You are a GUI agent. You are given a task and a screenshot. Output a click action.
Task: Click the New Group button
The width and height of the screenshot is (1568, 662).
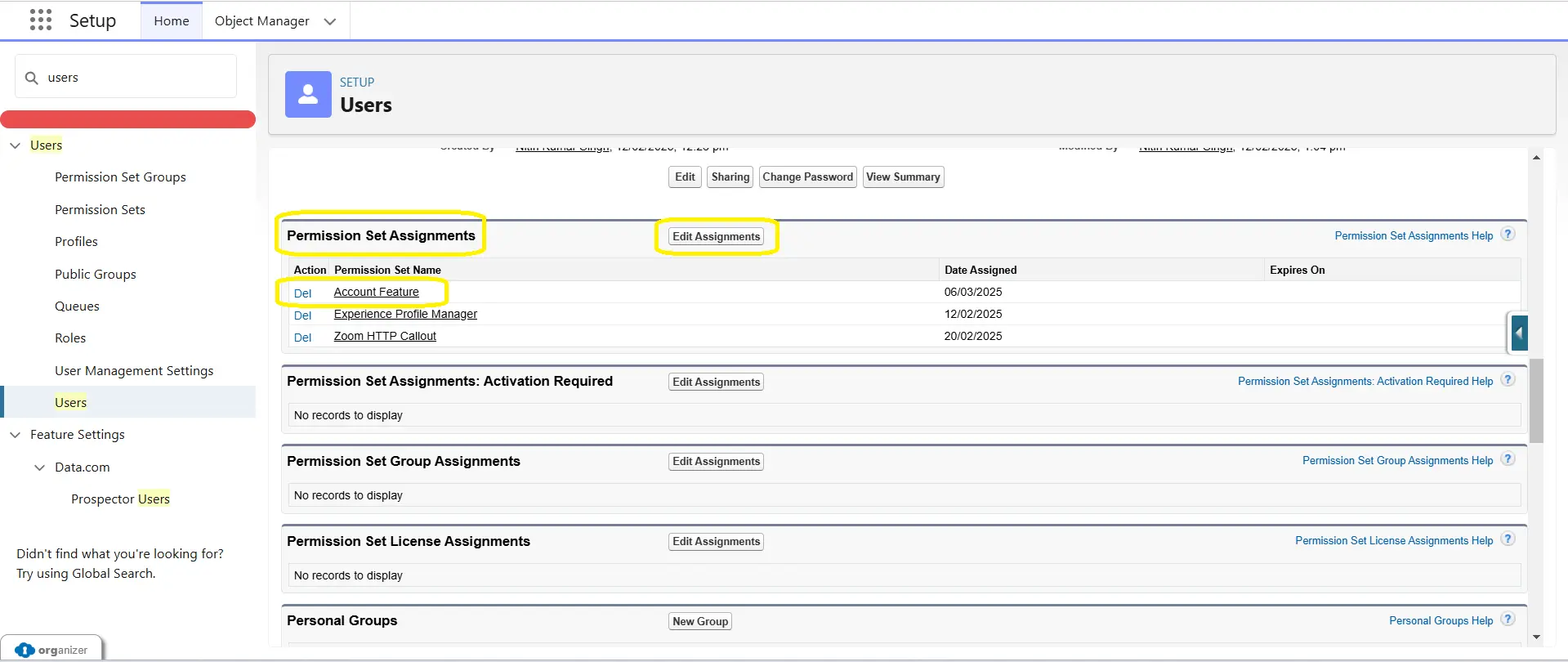pyautogui.click(x=700, y=622)
